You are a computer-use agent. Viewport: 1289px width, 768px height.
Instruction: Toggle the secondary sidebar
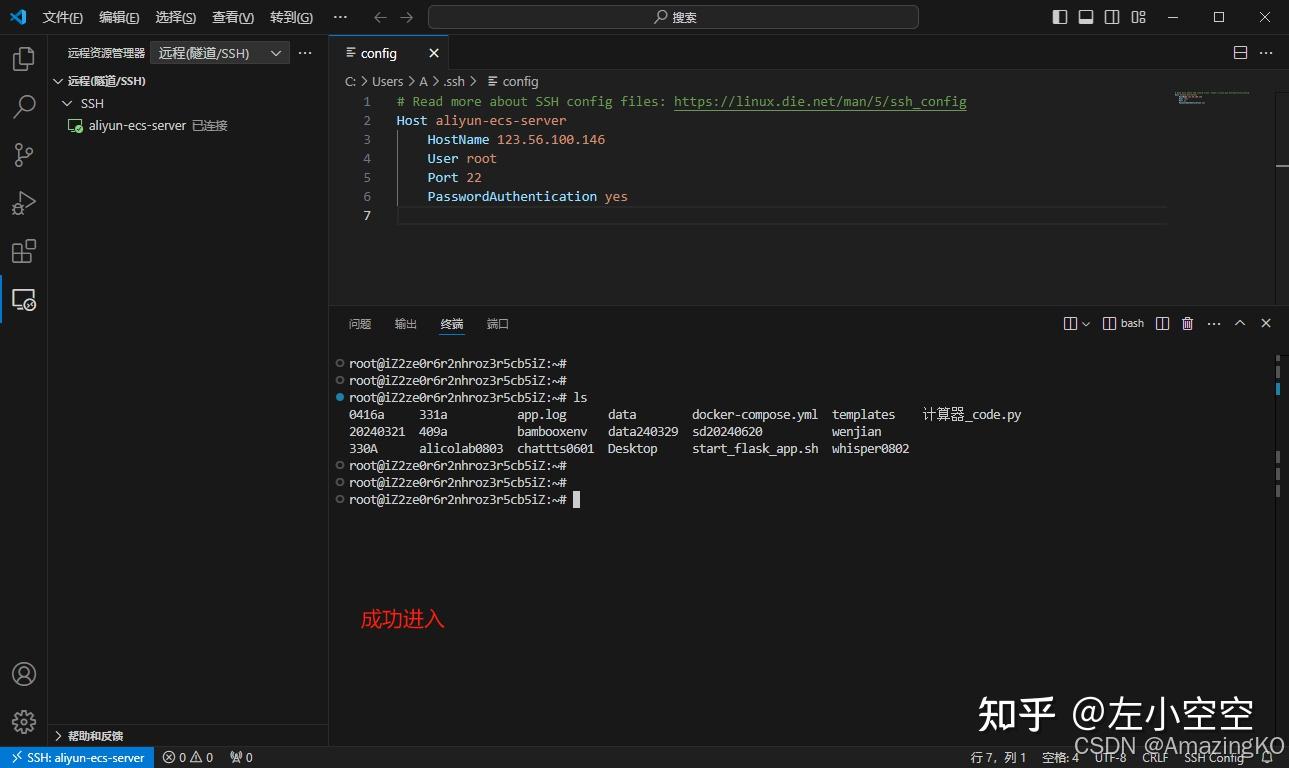coord(1111,16)
